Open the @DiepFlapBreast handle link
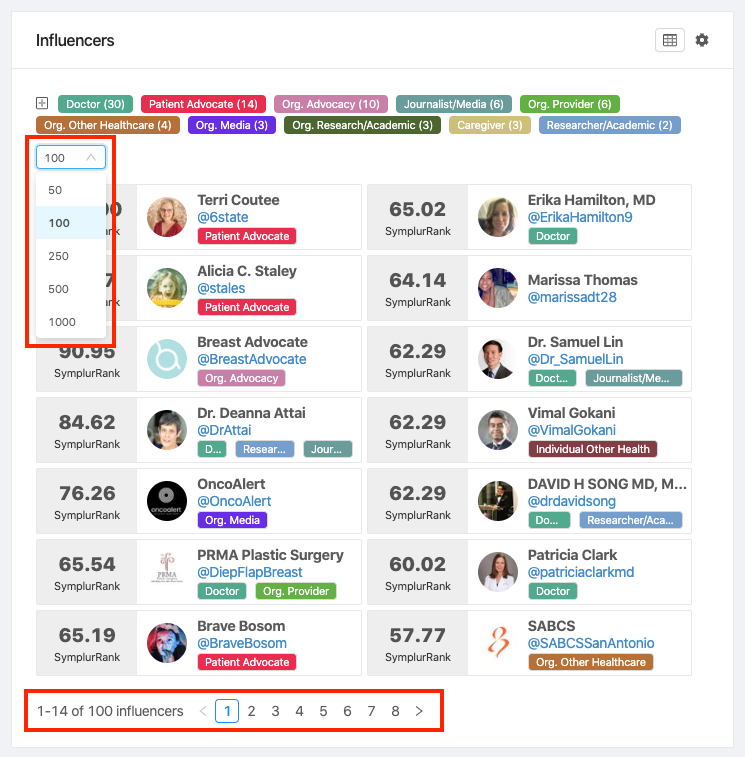This screenshot has width=745, height=757. point(250,572)
